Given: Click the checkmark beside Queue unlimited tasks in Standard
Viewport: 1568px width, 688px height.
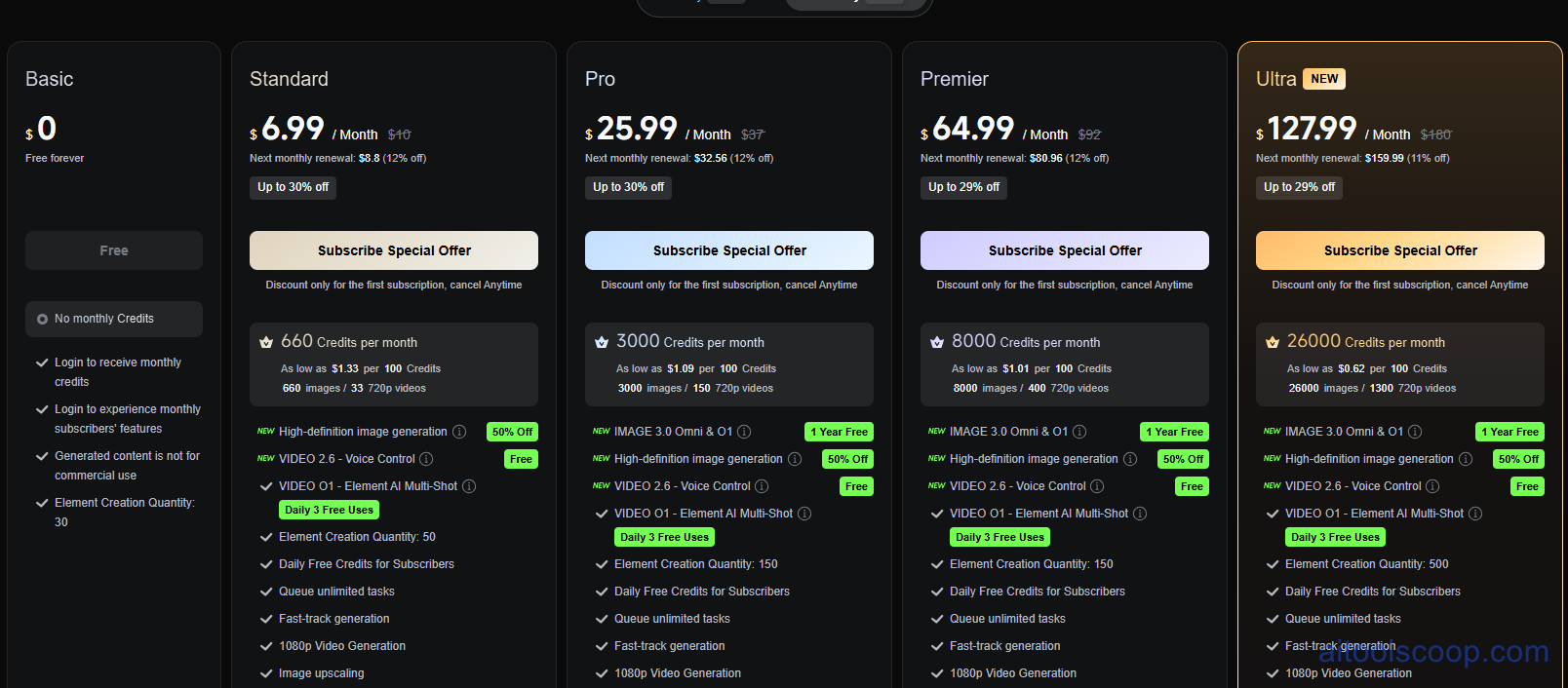Looking at the screenshot, I should click(266, 592).
